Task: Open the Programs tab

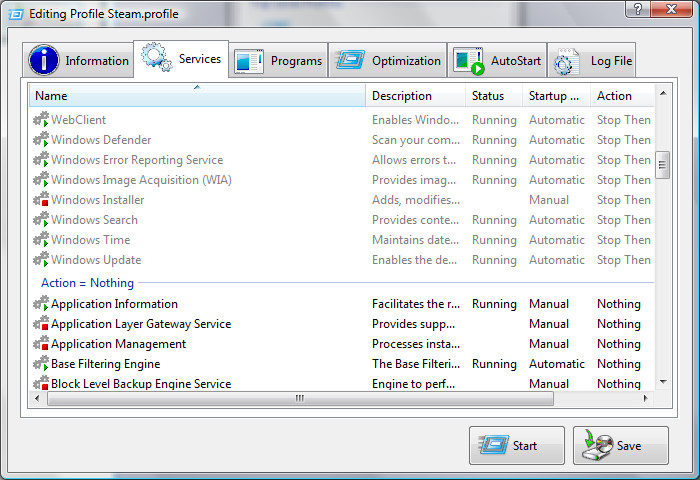Action: point(279,61)
